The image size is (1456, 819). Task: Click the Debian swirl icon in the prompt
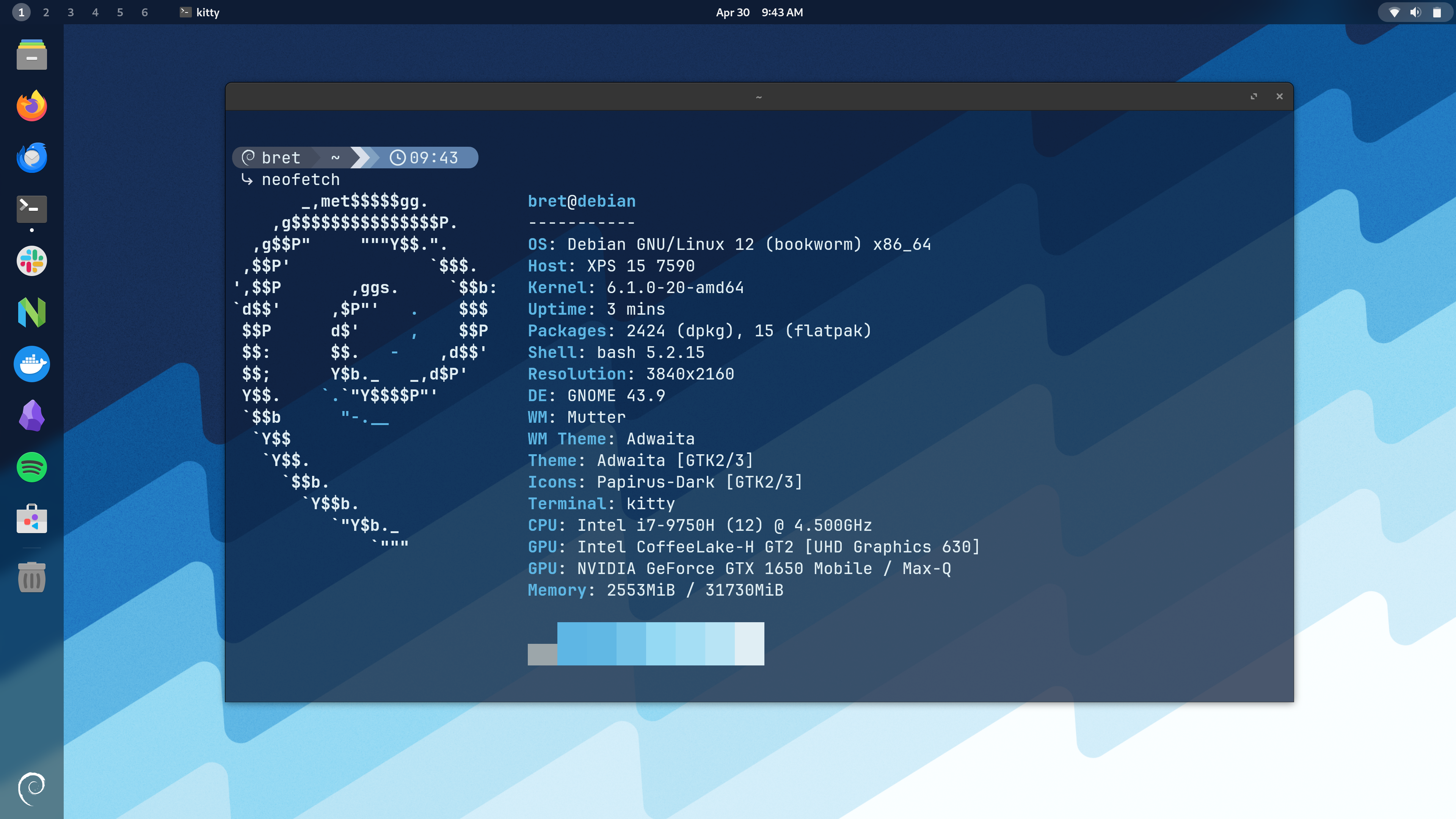(x=248, y=157)
